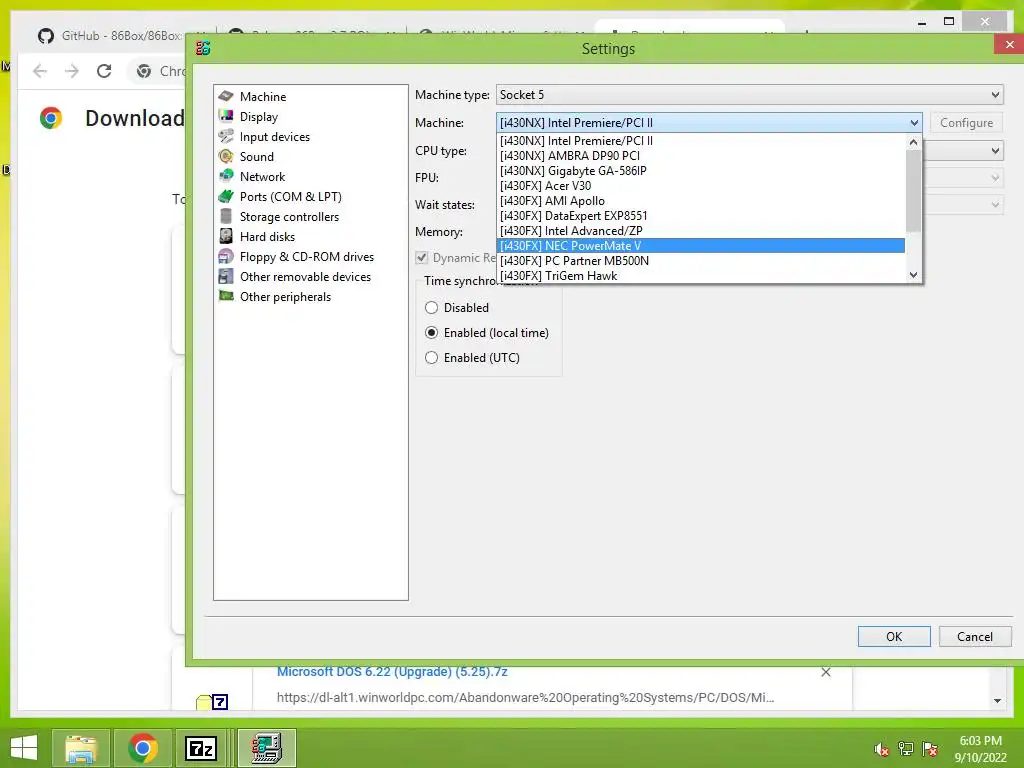Open Ports (COM & LPT) icon
Screen dimensions: 1024x768
[x=226, y=197]
